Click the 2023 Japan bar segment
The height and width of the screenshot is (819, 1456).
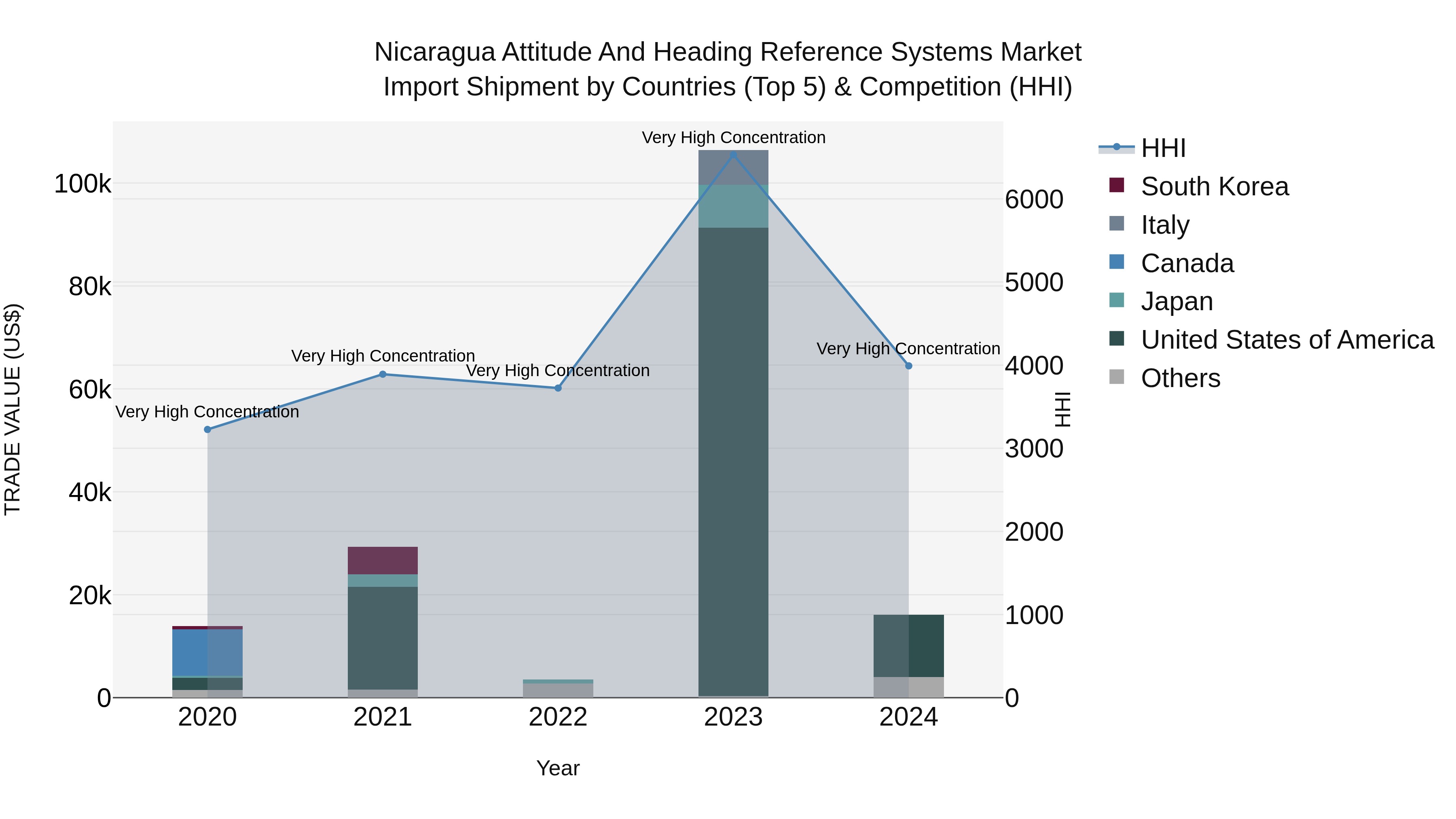(734, 206)
